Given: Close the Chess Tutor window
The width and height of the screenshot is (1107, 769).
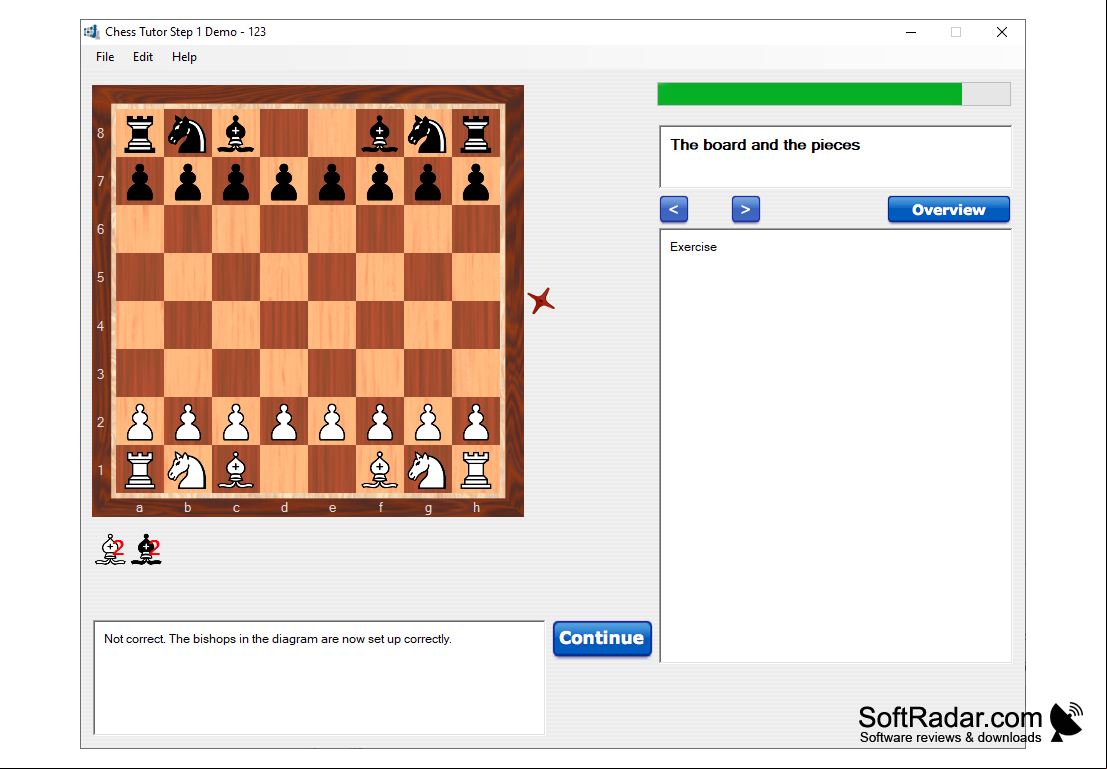Looking at the screenshot, I should pyautogui.click(x=1002, y=32).
